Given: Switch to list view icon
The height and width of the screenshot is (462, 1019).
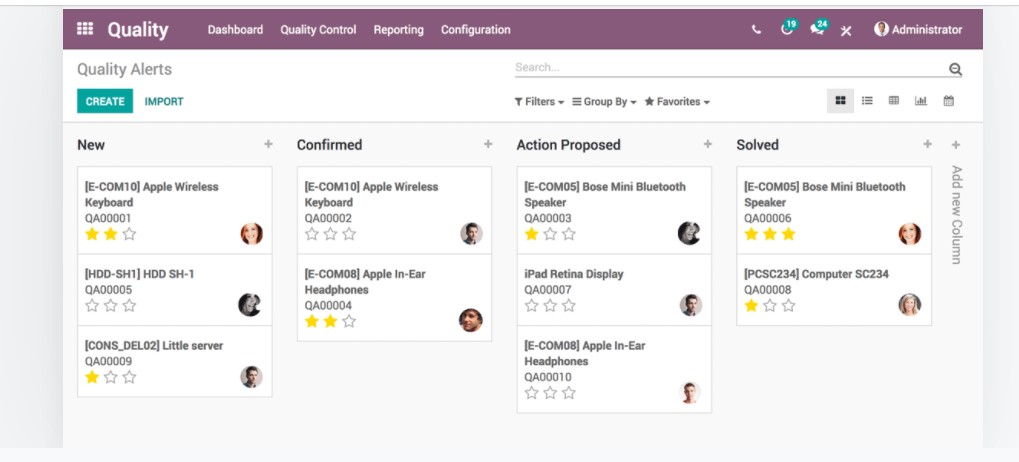Looking at the screenshot, I should coord(867,101).
